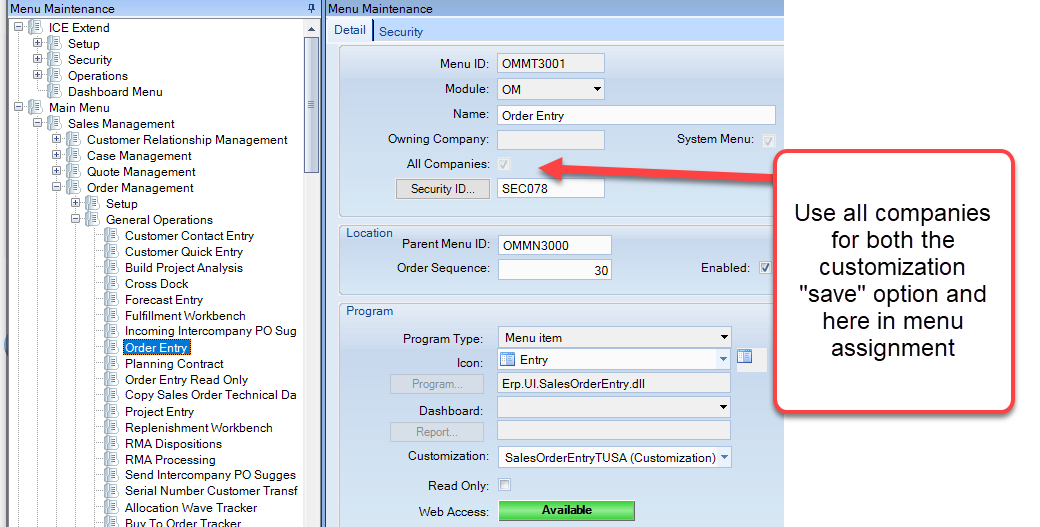Click the Sales Management node icon
Screen dimensions: 1040x527
[x=55, y=123]
